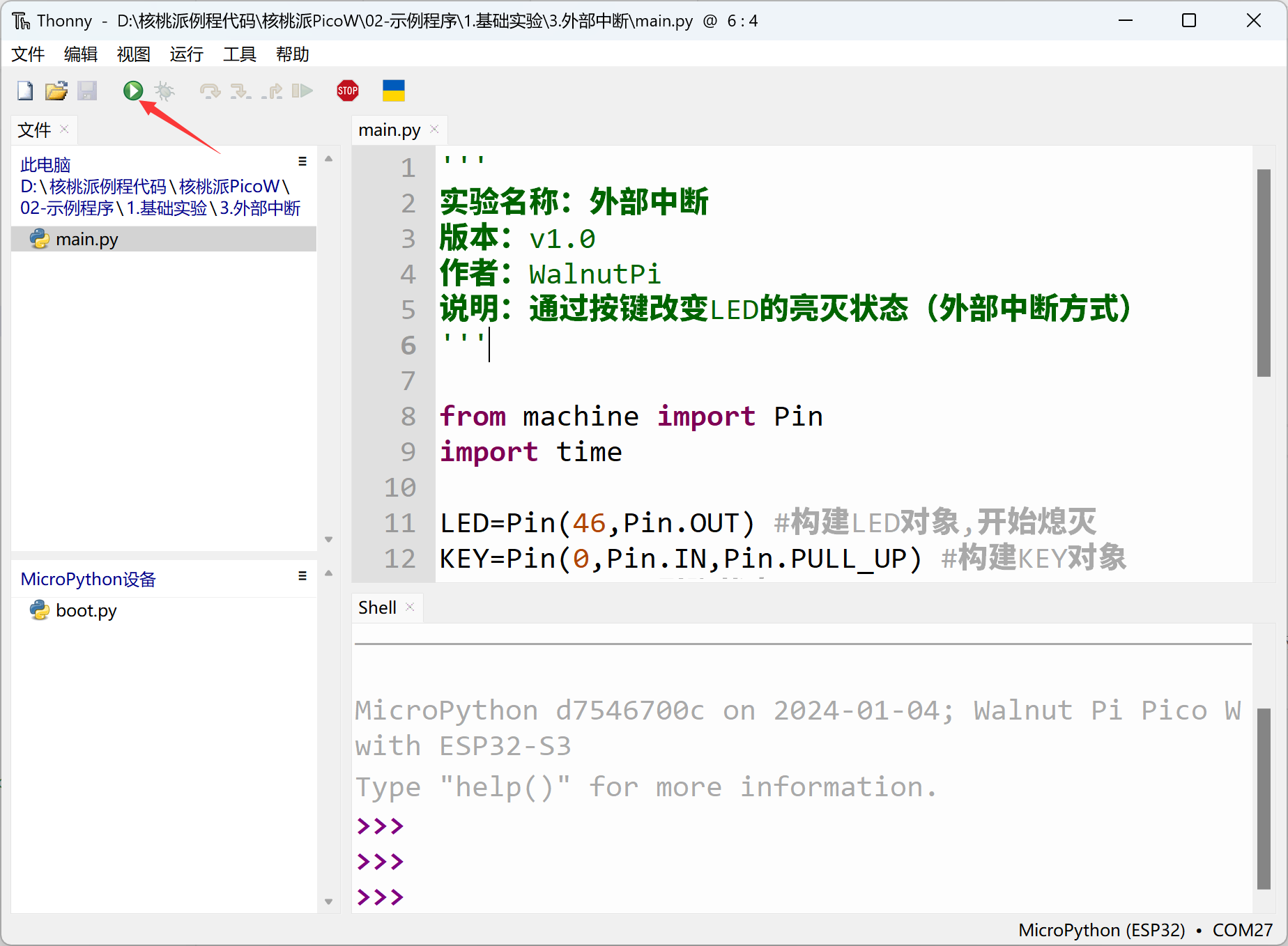Click the Step over icon
This screenshot has width=1288, height=946.
tap(209, 91)
